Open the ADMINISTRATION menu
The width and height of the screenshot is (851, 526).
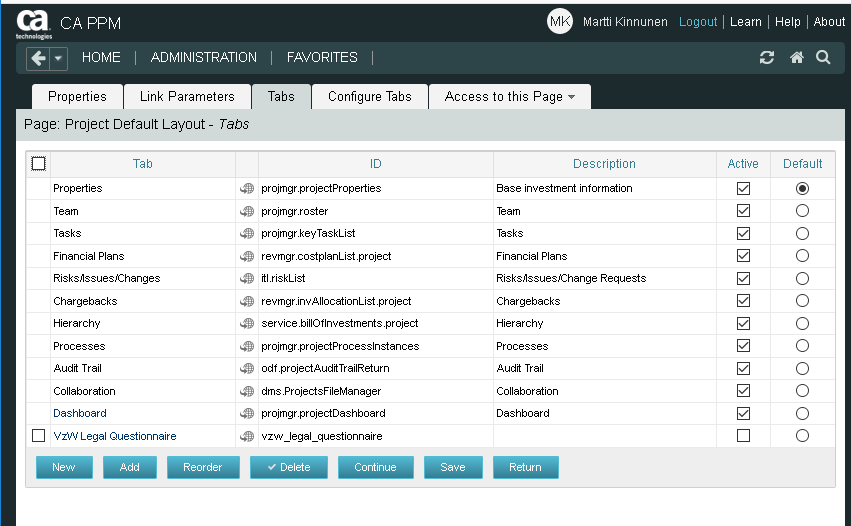(203, 58)
